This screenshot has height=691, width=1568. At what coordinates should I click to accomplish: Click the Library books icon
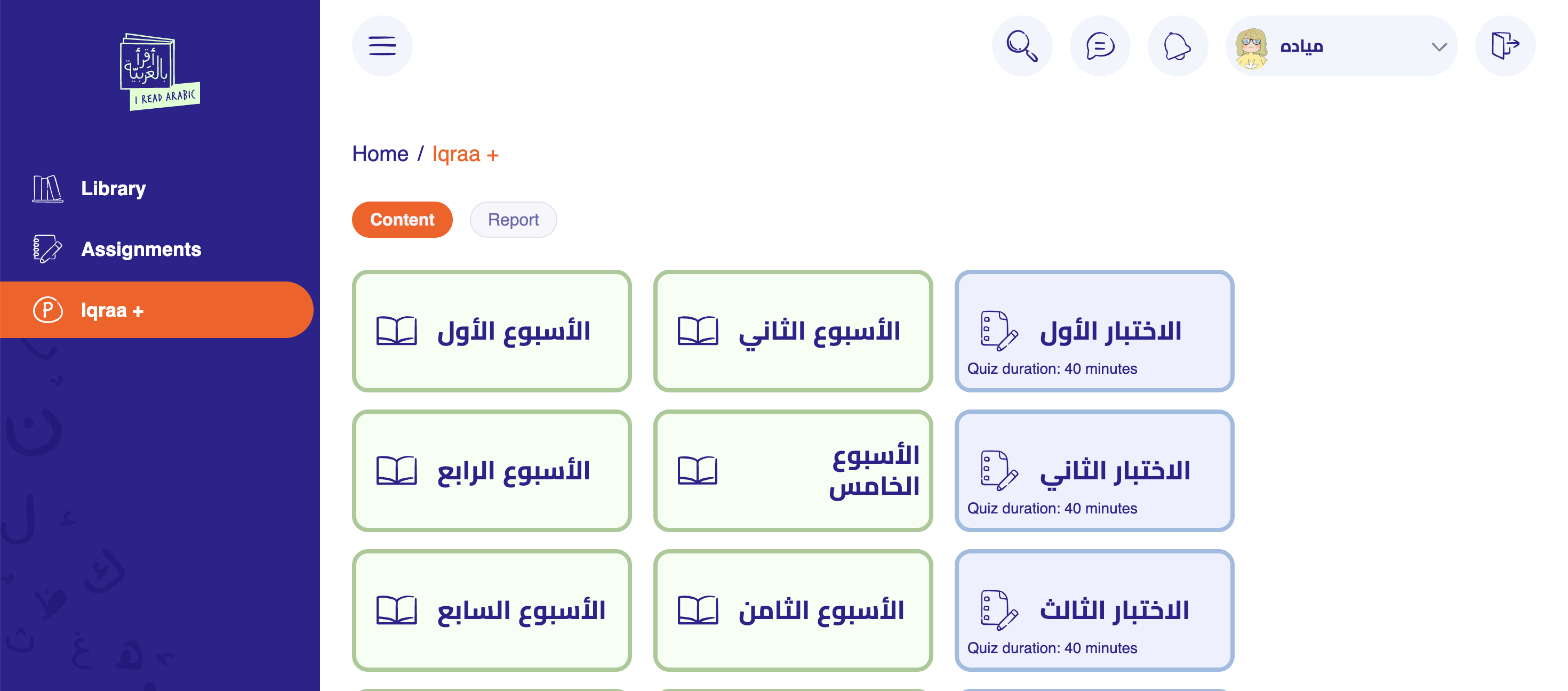click(47, 189)
